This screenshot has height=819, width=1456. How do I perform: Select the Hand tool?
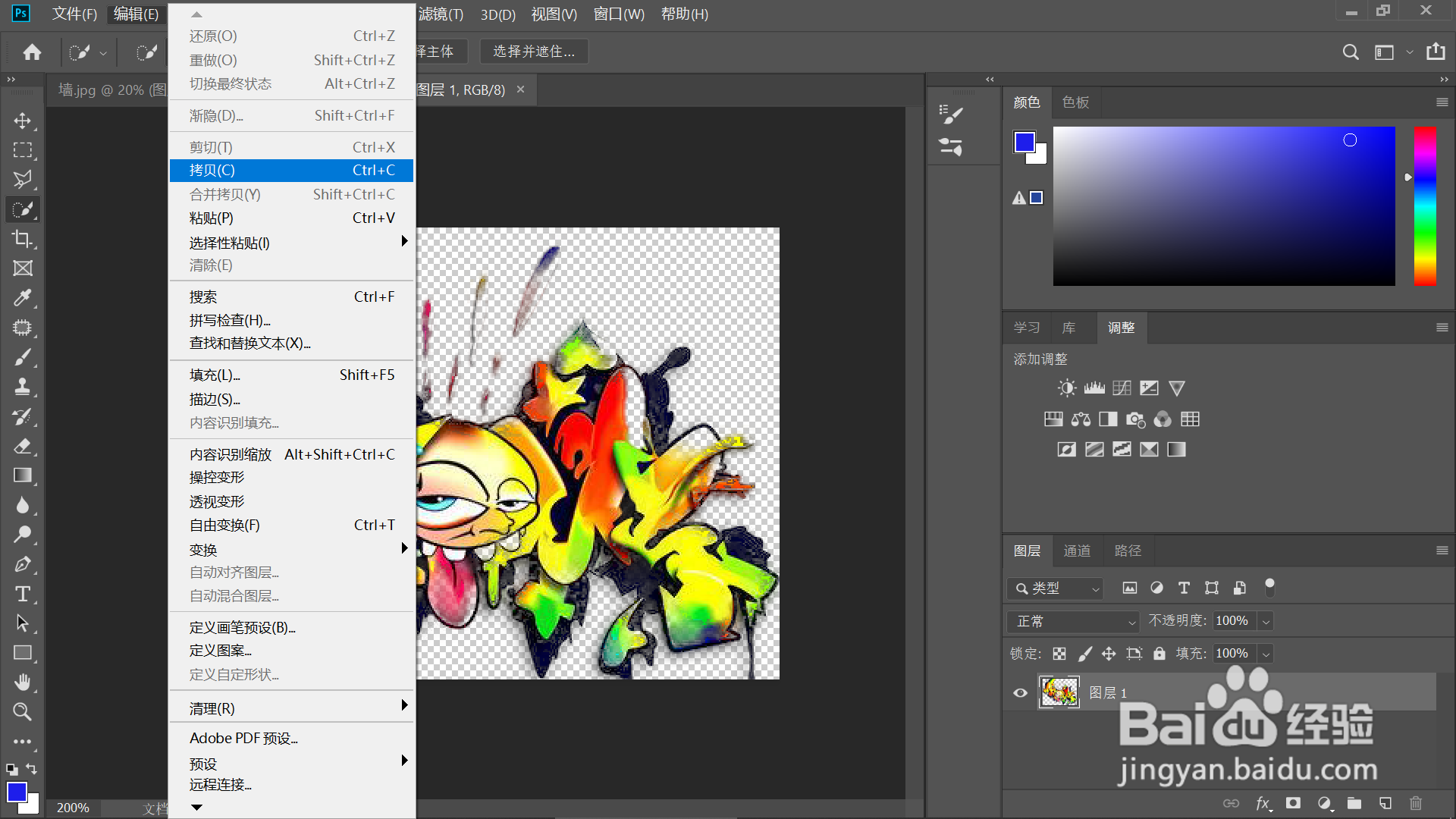23,682
